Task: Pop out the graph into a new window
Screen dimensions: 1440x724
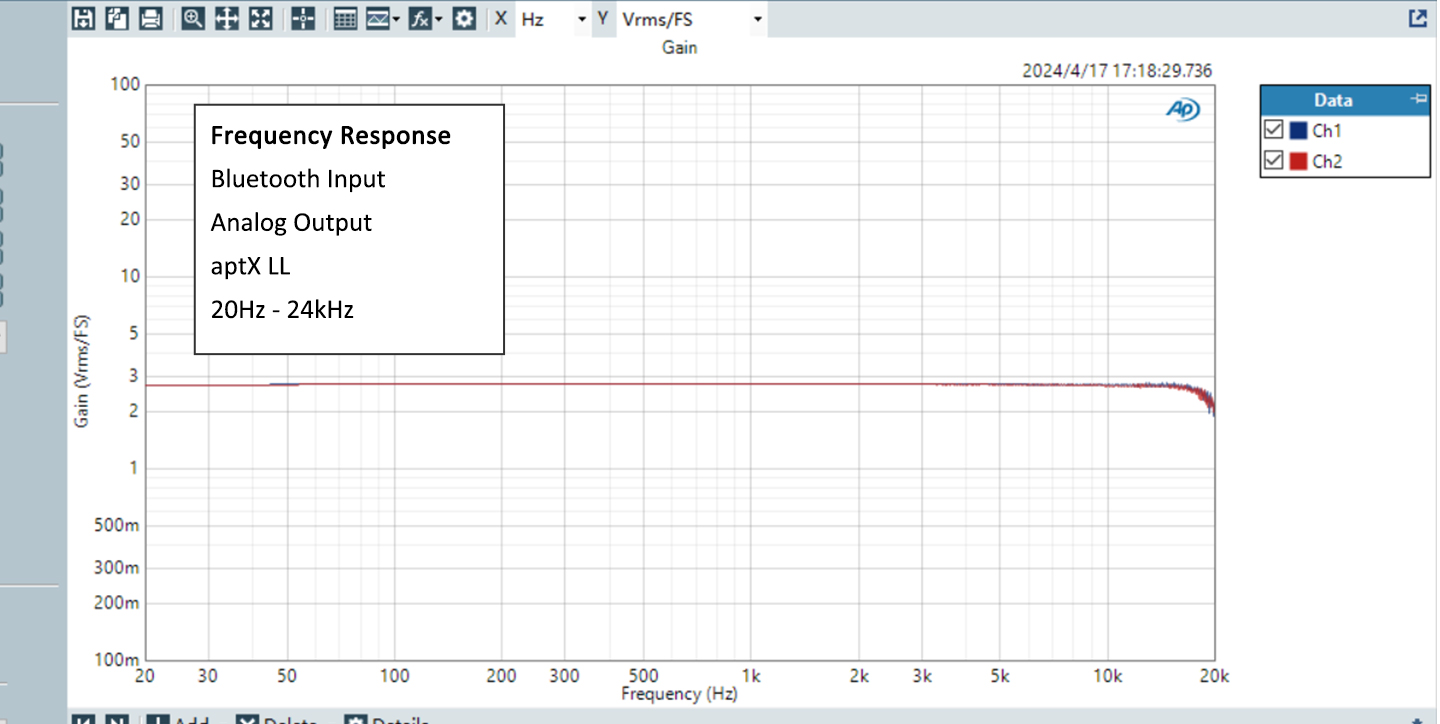Action: pyautogui.click(x=1417, y=18)
